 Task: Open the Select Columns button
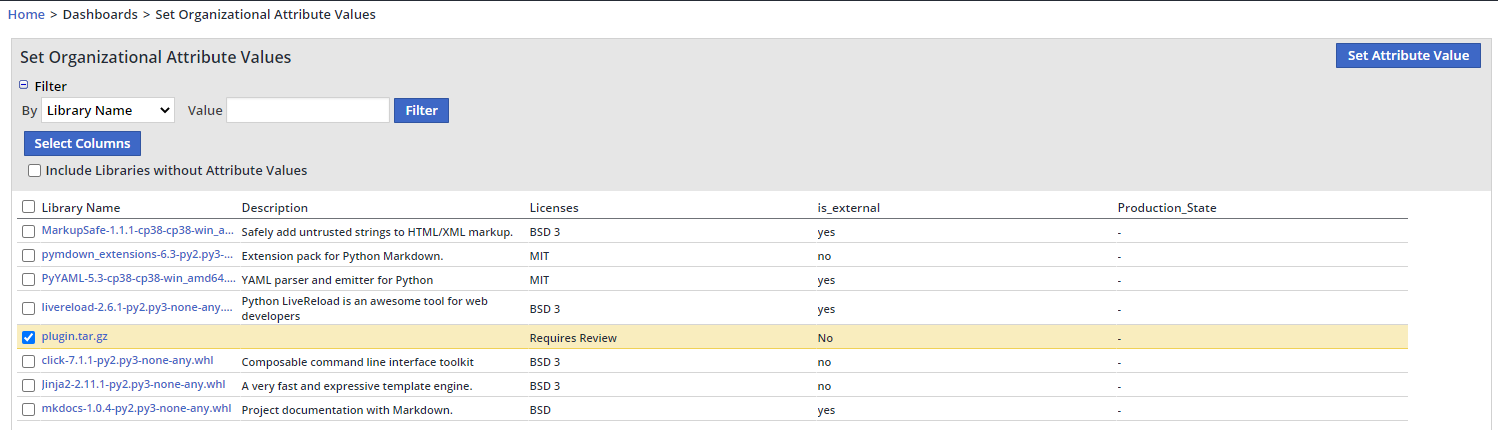click(x=82, y=143)
